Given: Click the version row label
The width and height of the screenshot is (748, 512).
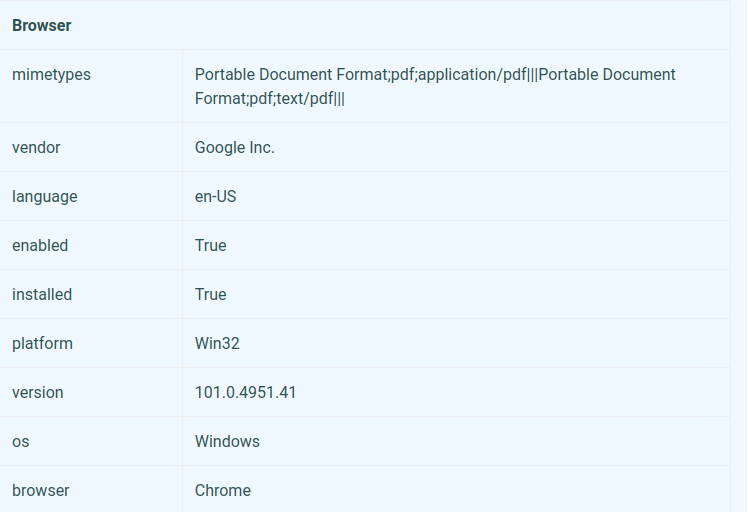Looking at the screenshot, I should click(37, 393).
